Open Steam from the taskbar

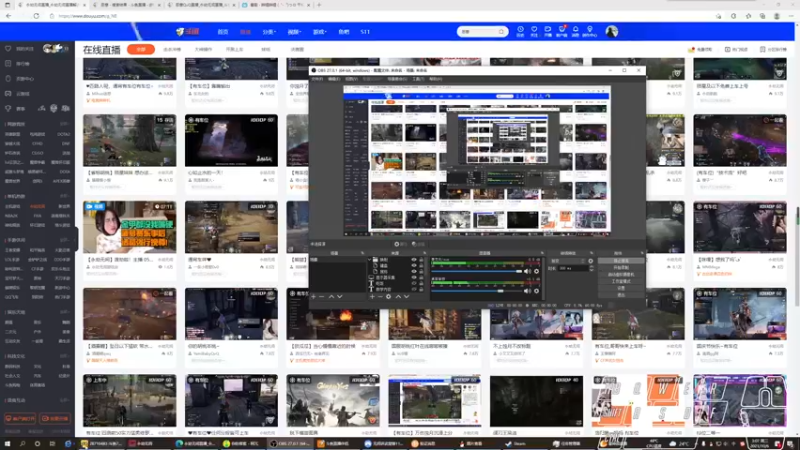pyautogui.click(x=516, y=444)
